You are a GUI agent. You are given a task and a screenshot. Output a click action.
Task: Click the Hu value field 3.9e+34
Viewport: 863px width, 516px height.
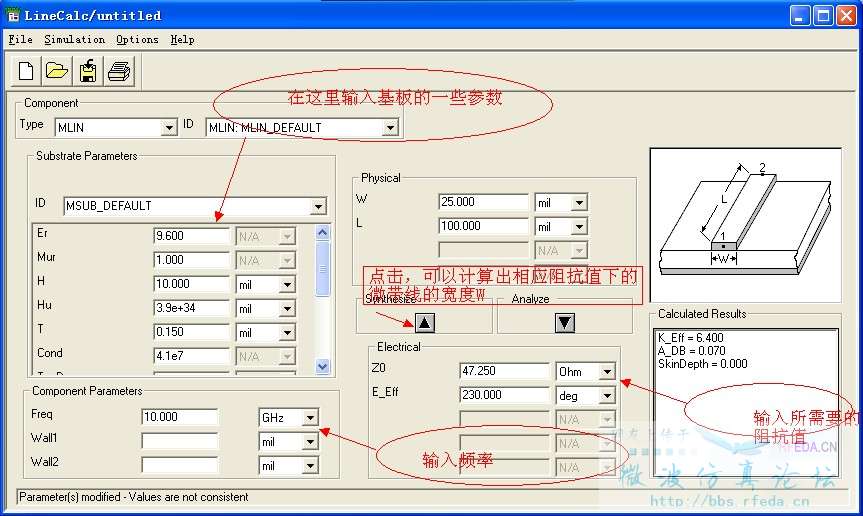tap(191, 308)
